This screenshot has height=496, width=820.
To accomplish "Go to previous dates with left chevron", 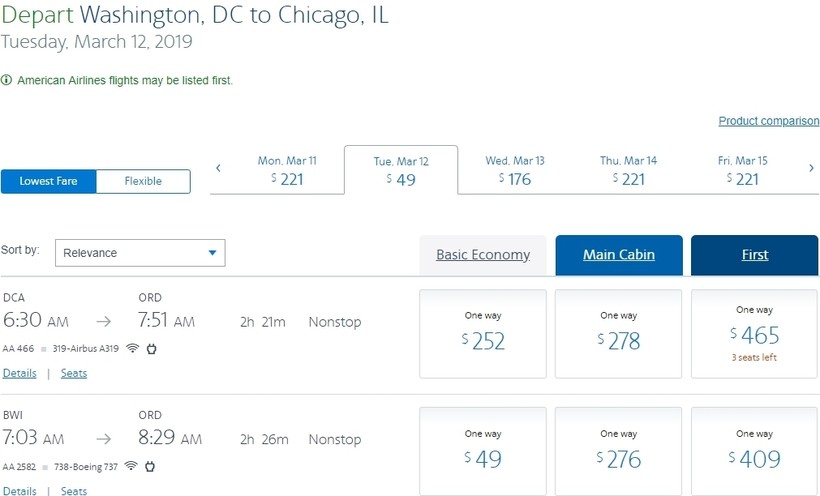I will coord(219,168).
